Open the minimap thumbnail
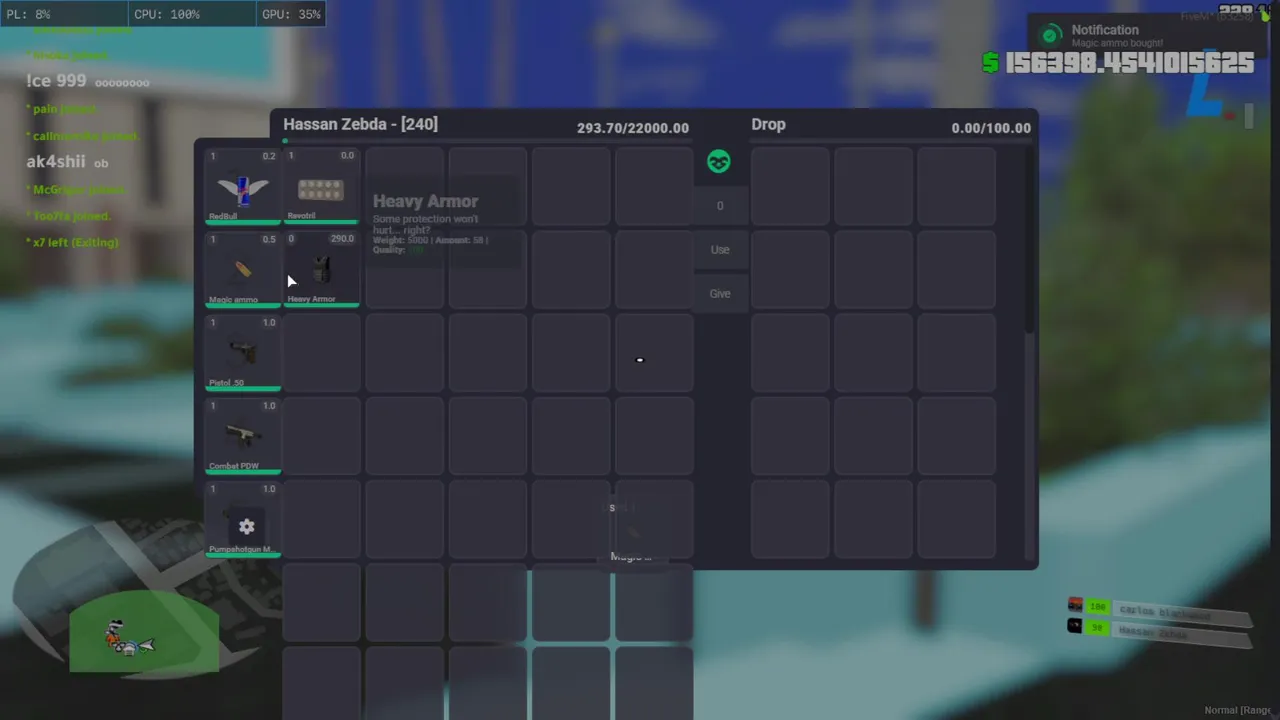This screenshot has height=720, width=1280. [x=144, y=632]
